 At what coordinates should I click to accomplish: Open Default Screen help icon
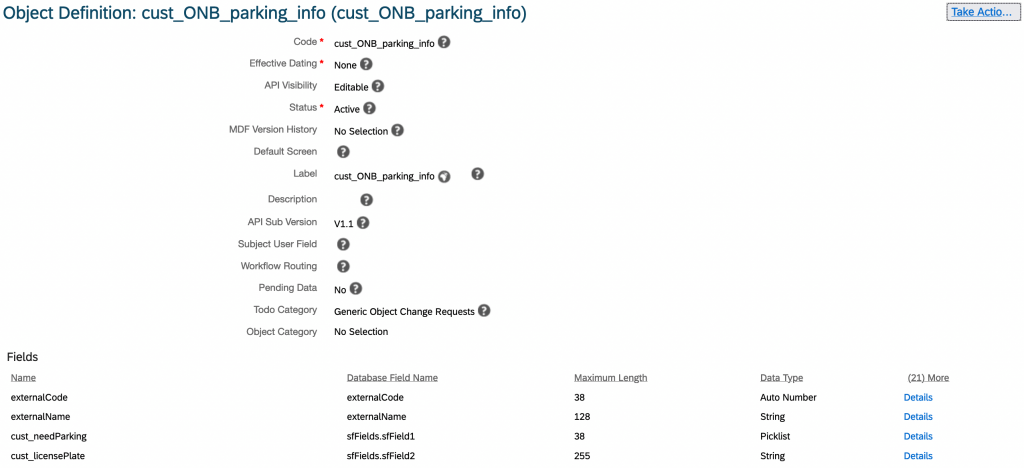coord(343,152)
